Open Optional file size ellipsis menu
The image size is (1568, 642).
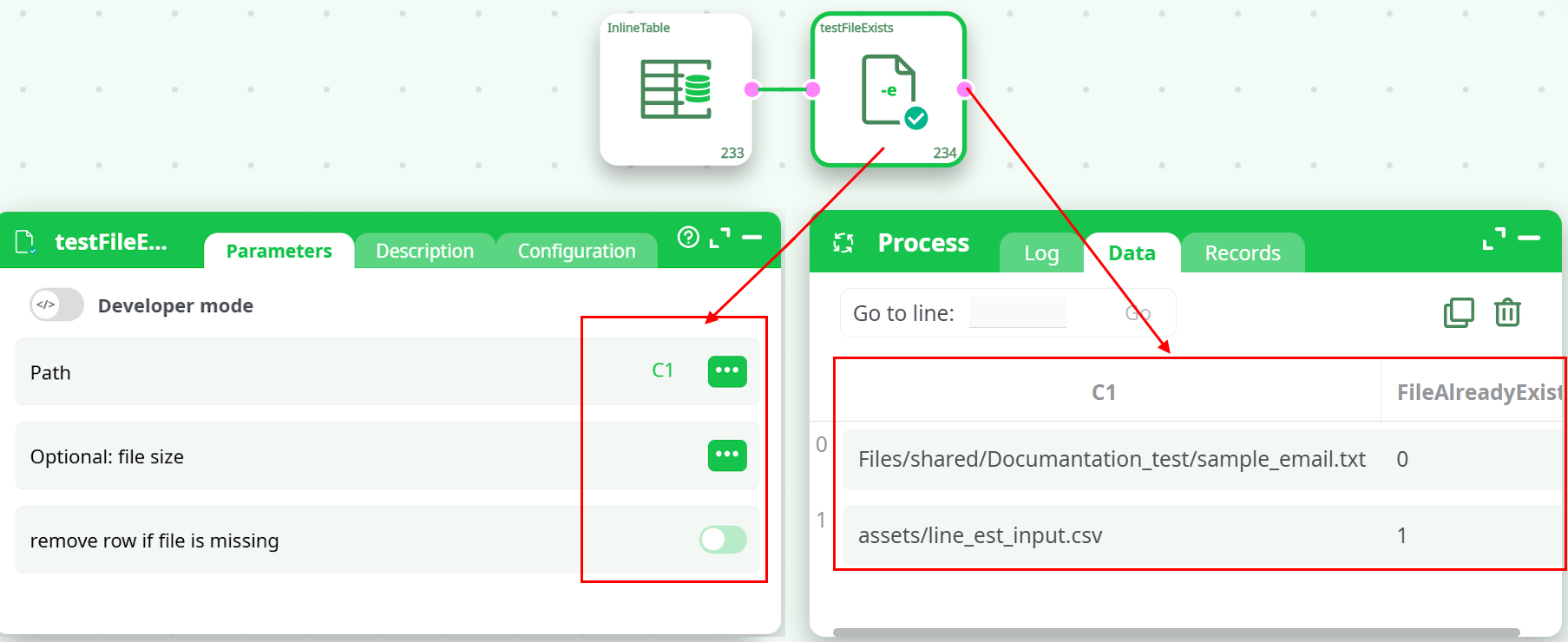point(727,455)
